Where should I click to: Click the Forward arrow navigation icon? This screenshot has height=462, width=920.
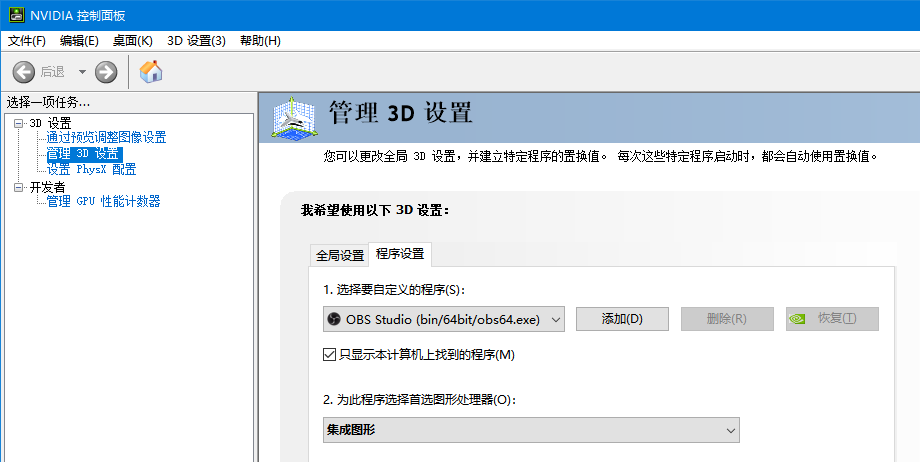tap(106, 72)
